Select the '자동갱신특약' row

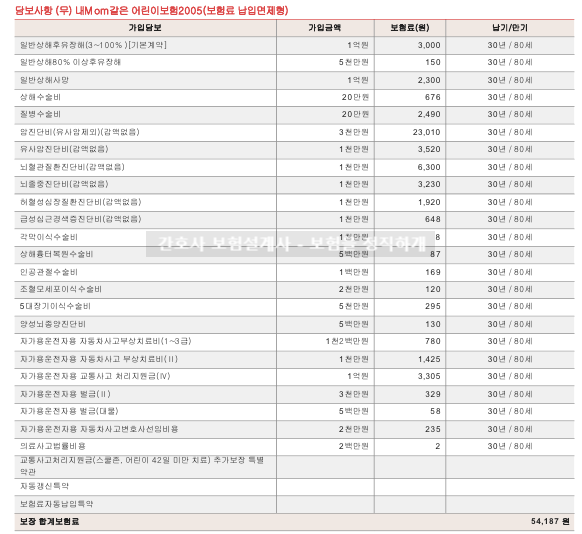(294, 487)
